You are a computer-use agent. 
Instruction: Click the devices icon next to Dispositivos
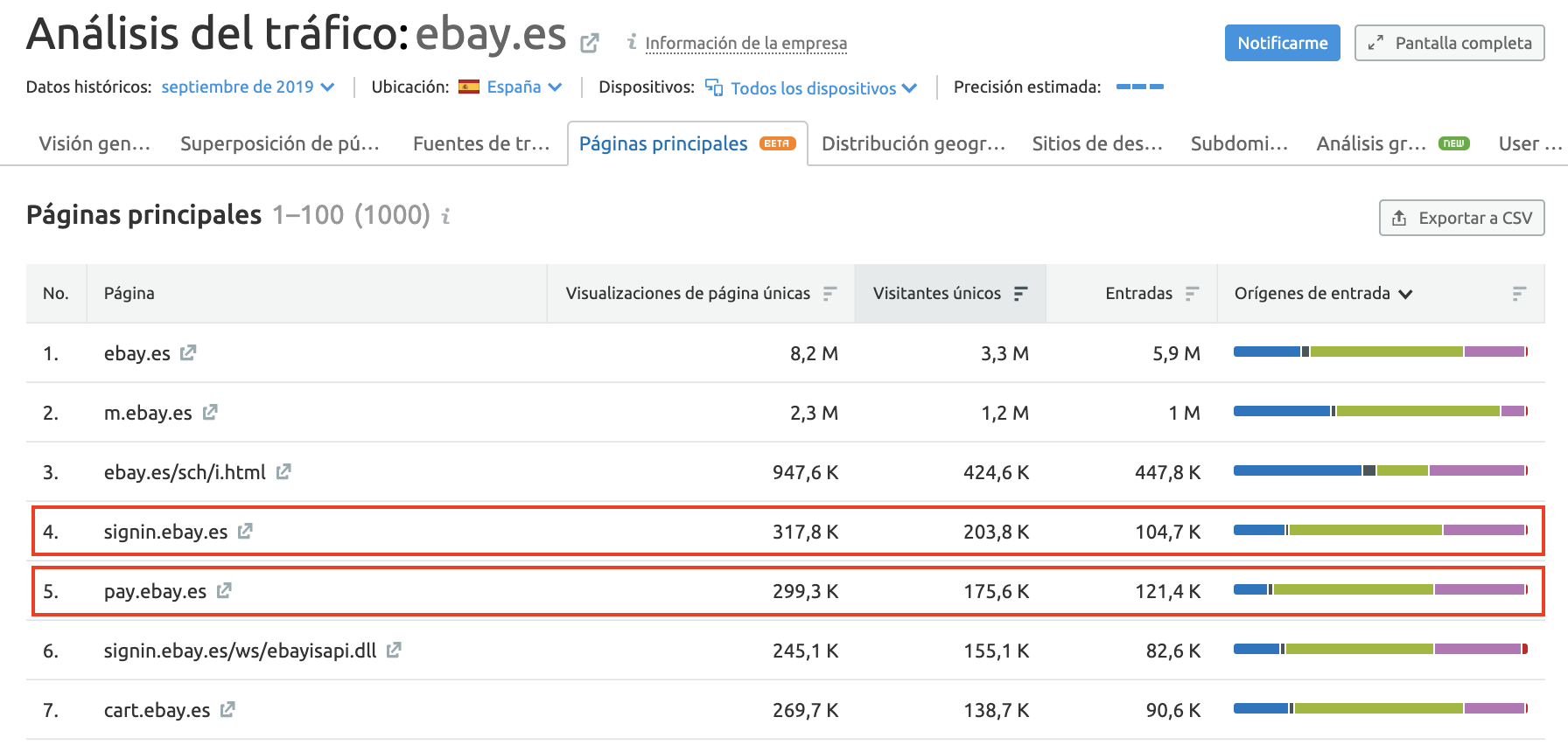pos(714,87)
